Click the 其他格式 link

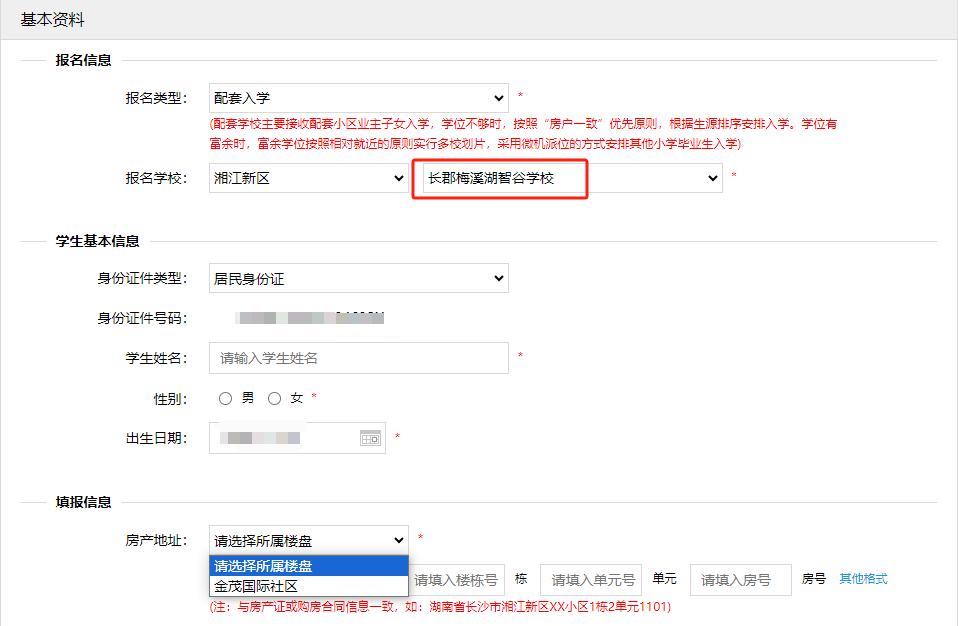862,579
